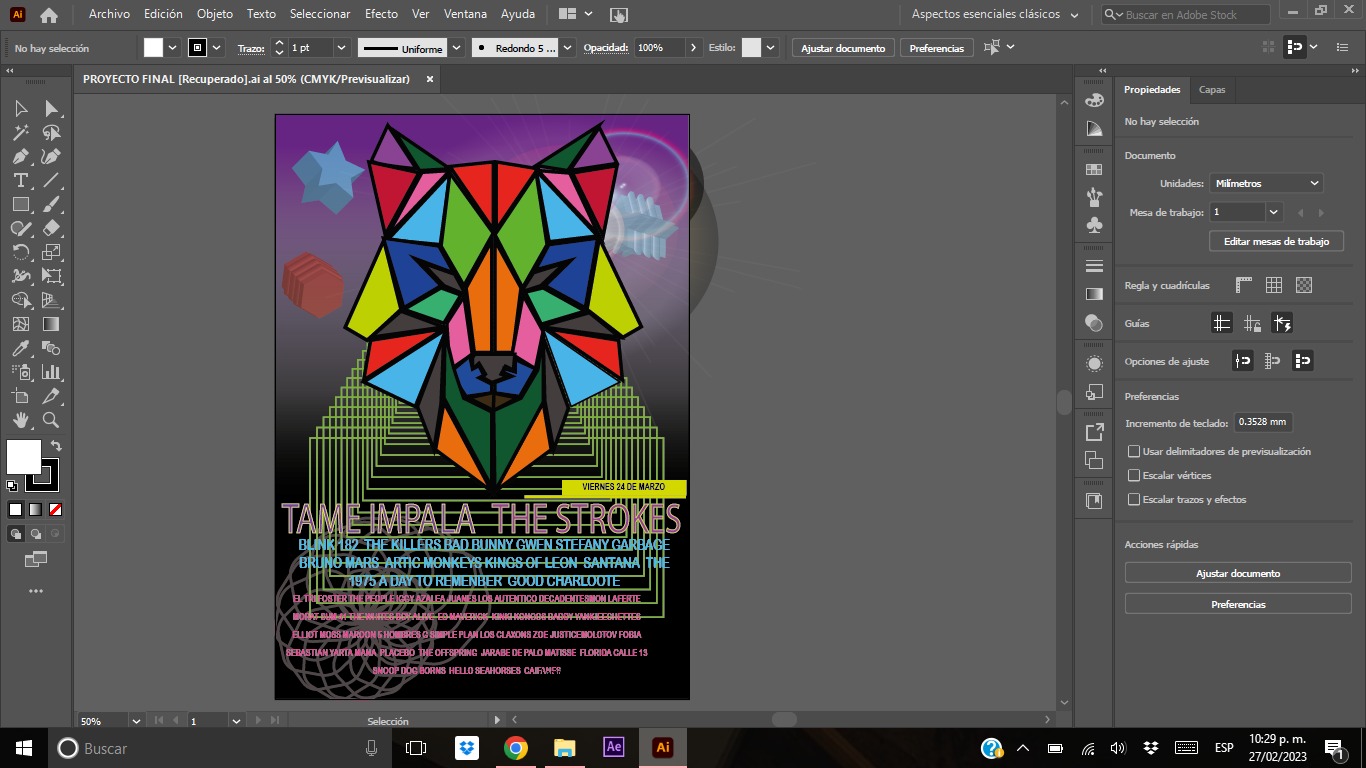Select the Curvature tool
The width and height of the screenshot is (1366, 768).
coord(51,156)
